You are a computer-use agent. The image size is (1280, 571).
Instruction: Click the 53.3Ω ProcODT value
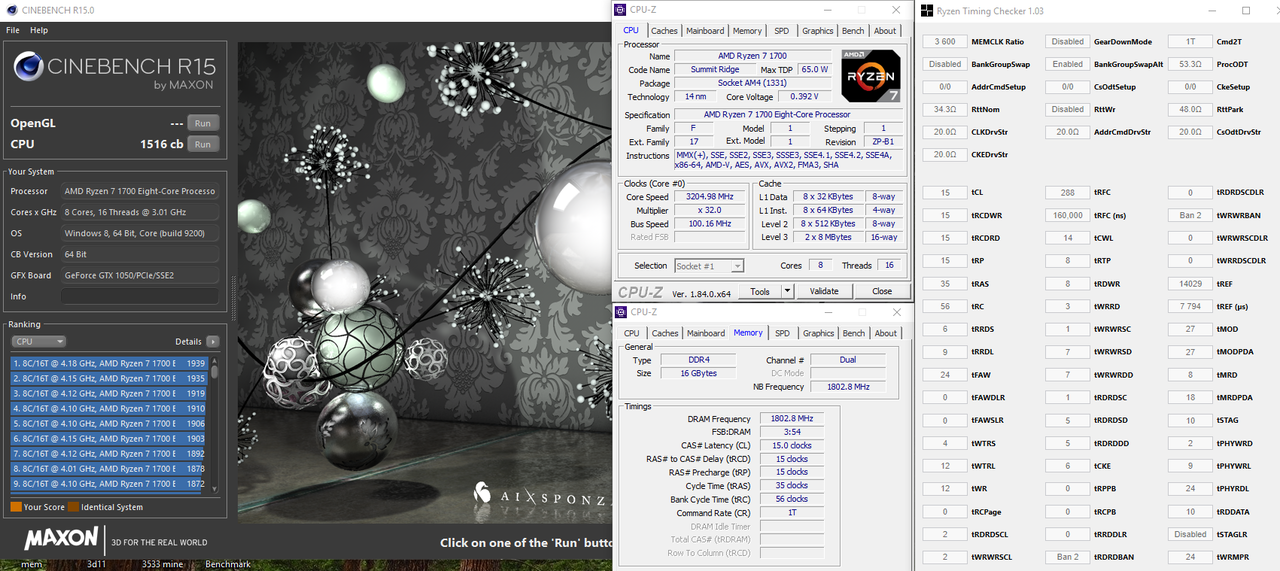pos(1190,64)
